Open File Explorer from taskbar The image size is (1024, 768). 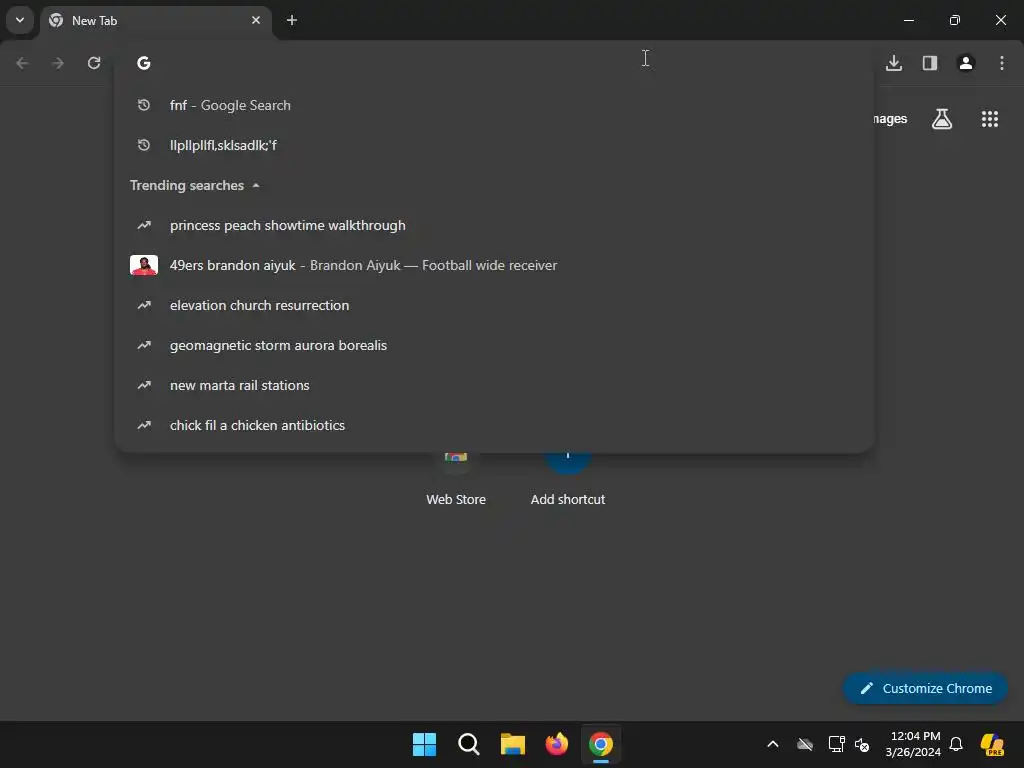point(513,744)
